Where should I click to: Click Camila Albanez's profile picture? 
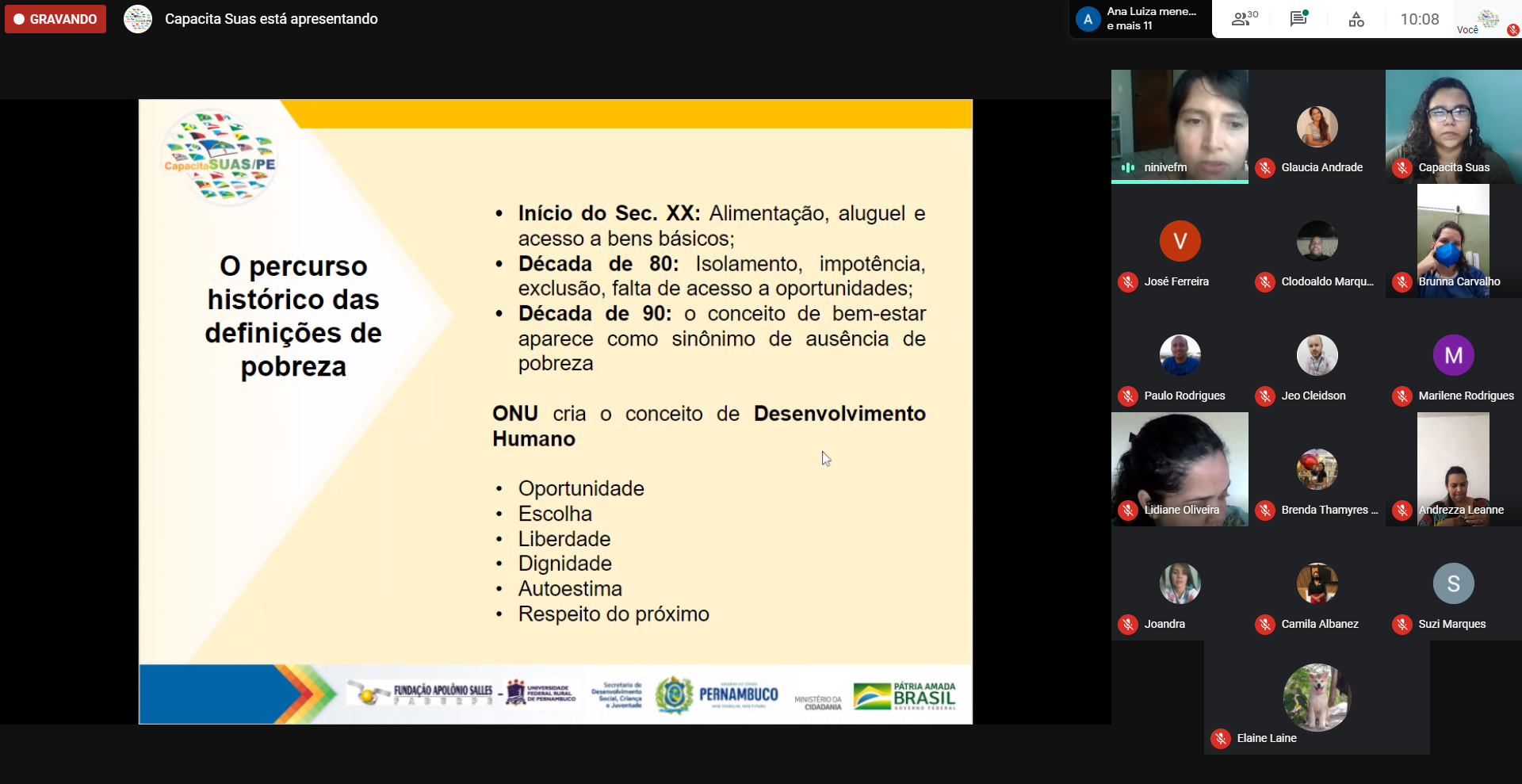(1317, 583)
